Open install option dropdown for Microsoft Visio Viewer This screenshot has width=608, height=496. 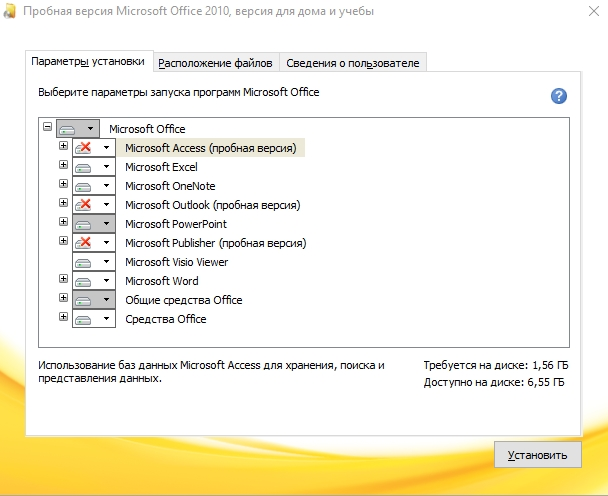94,261
